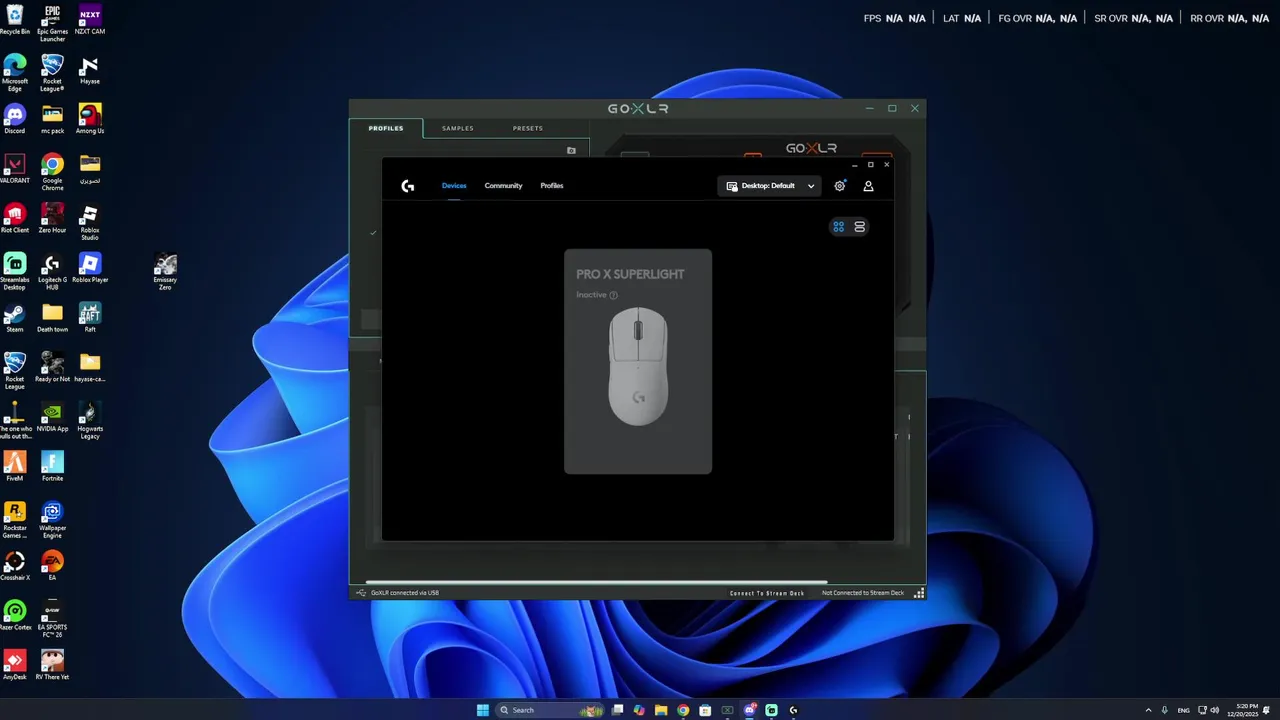Open the Steam desktop icon
Screen dimensions: 1280x720
pyautogui.click(x=15, y=317)
